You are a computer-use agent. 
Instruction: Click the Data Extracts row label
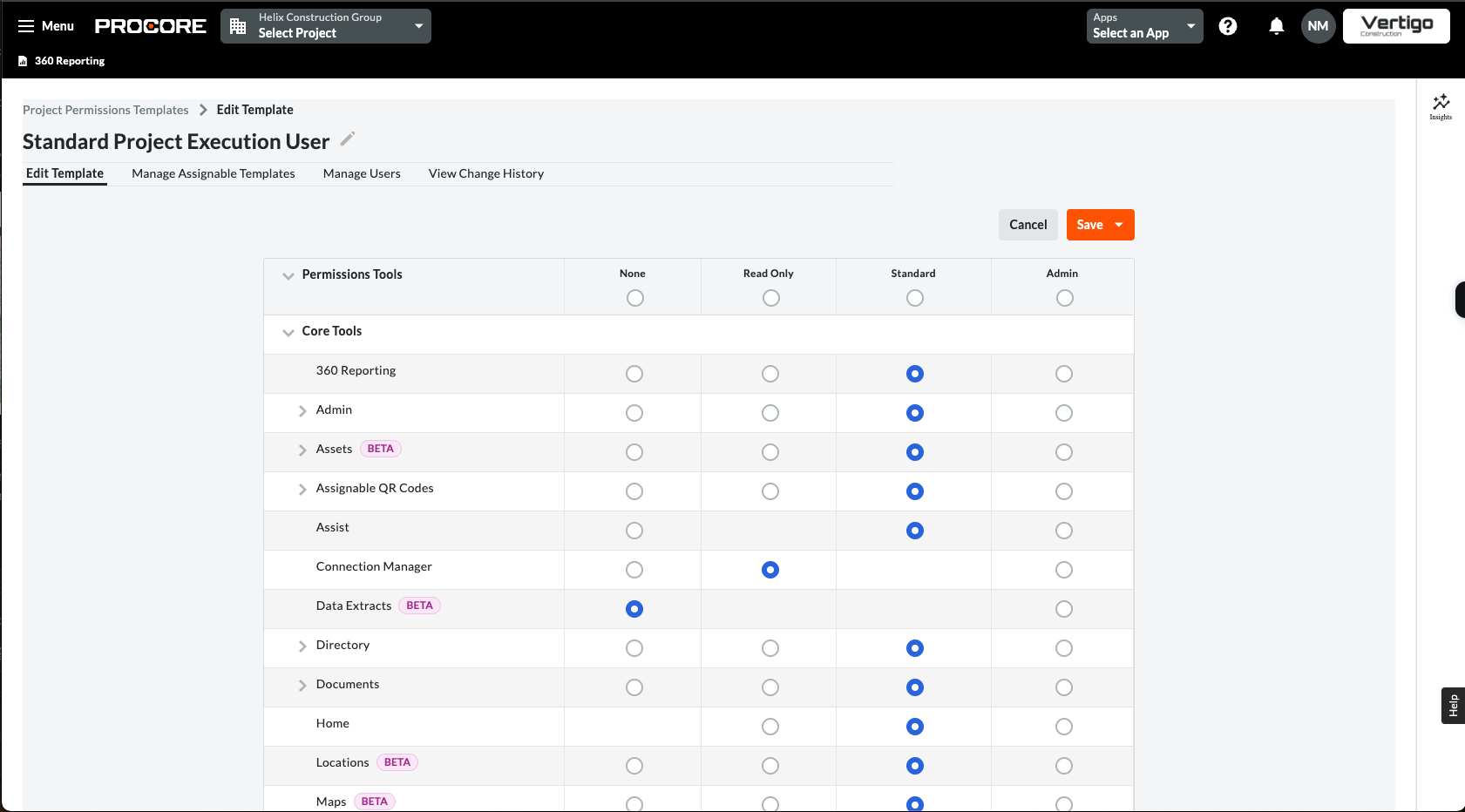click(354, 606)
